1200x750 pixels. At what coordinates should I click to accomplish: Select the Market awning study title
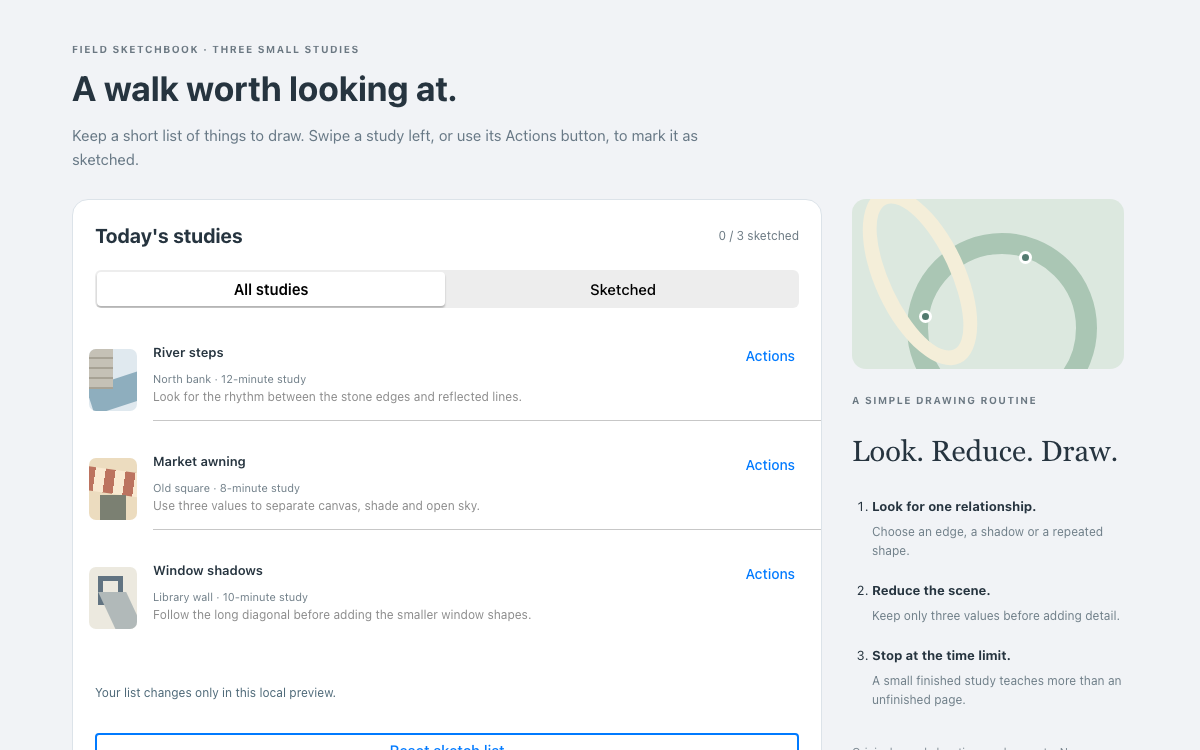(x=199, y=462)
